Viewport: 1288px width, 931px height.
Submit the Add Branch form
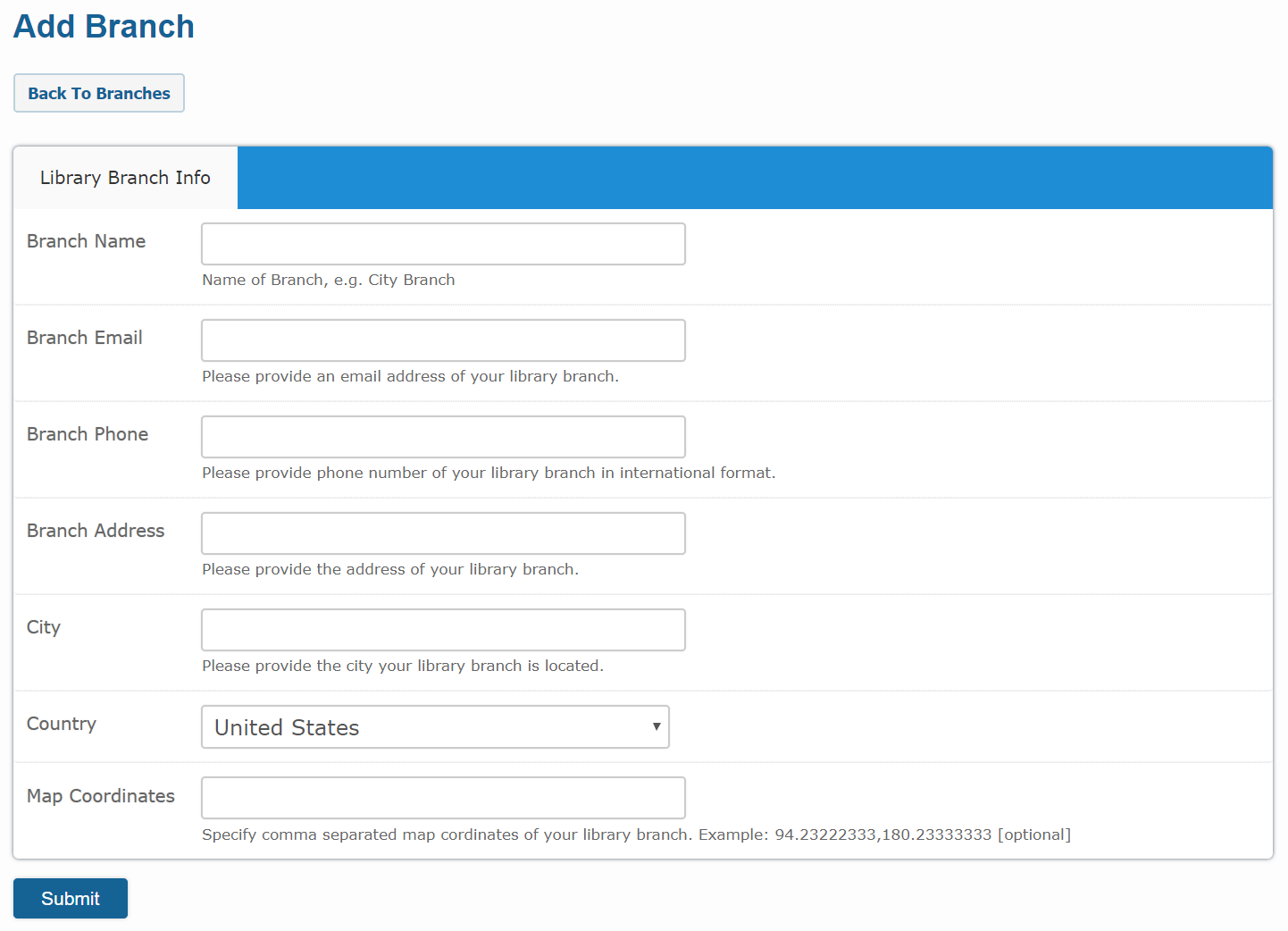pos(71,898)
